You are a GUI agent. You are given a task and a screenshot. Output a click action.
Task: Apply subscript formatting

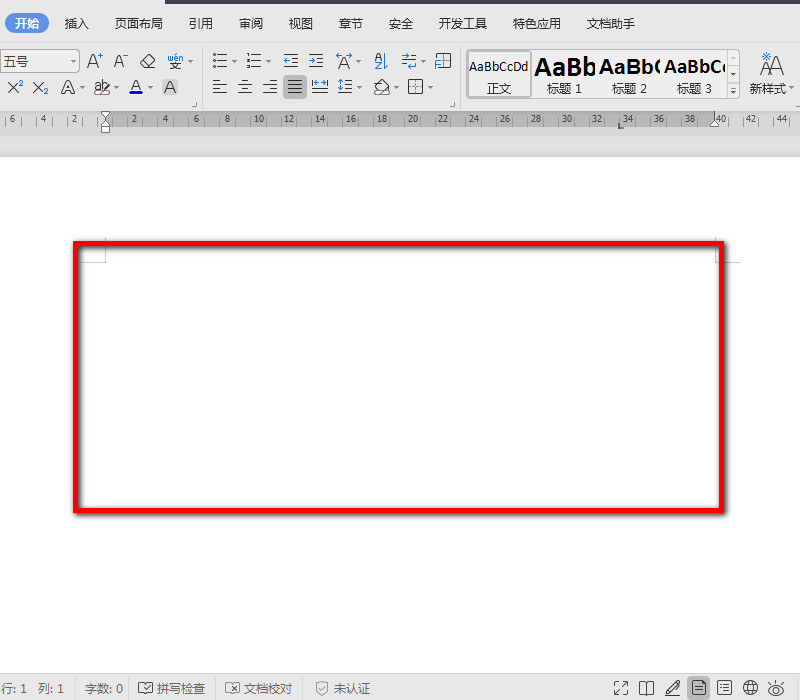point(40,88)
